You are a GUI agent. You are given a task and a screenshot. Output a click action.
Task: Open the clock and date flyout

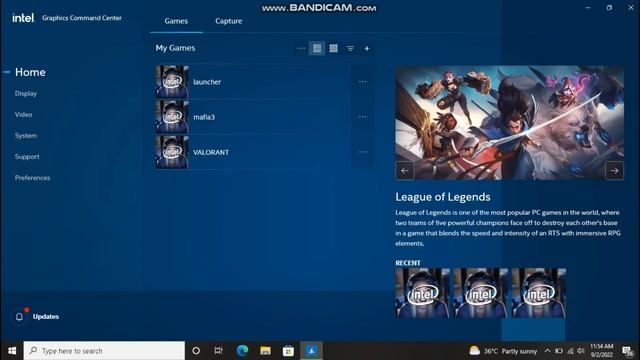pyautogui.click(x=602, y=351)
